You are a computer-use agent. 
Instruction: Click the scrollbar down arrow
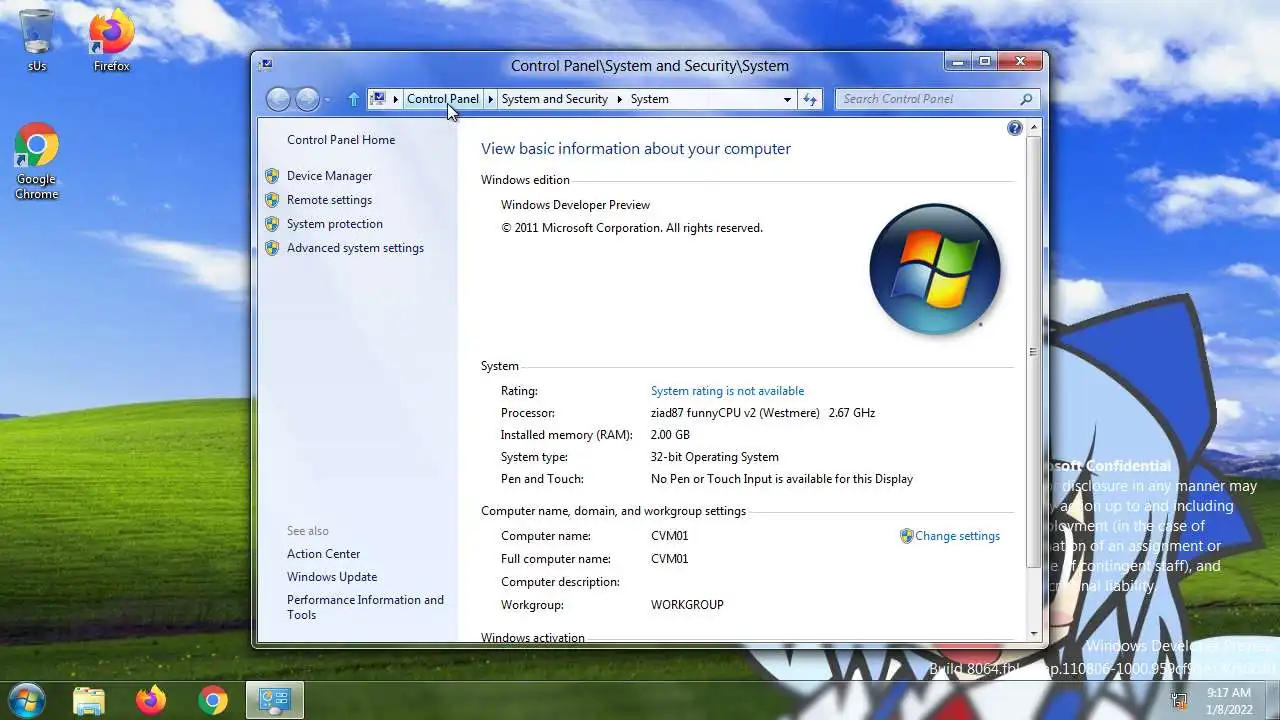click(1034, 633)
